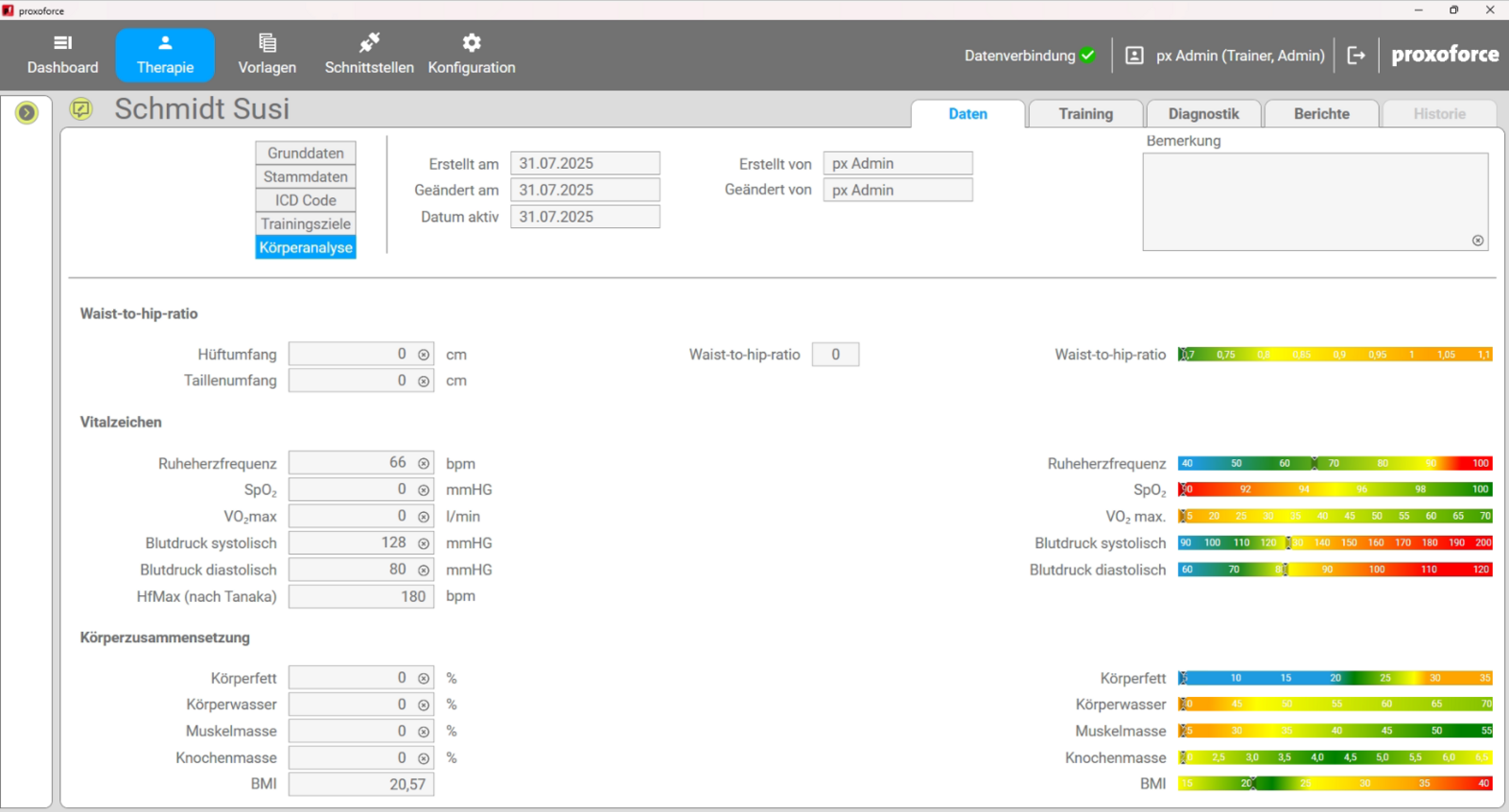The width and height of the screenshot is (1509, 812).
Task: Select the ICD Code section button
Action: [306, 200]
